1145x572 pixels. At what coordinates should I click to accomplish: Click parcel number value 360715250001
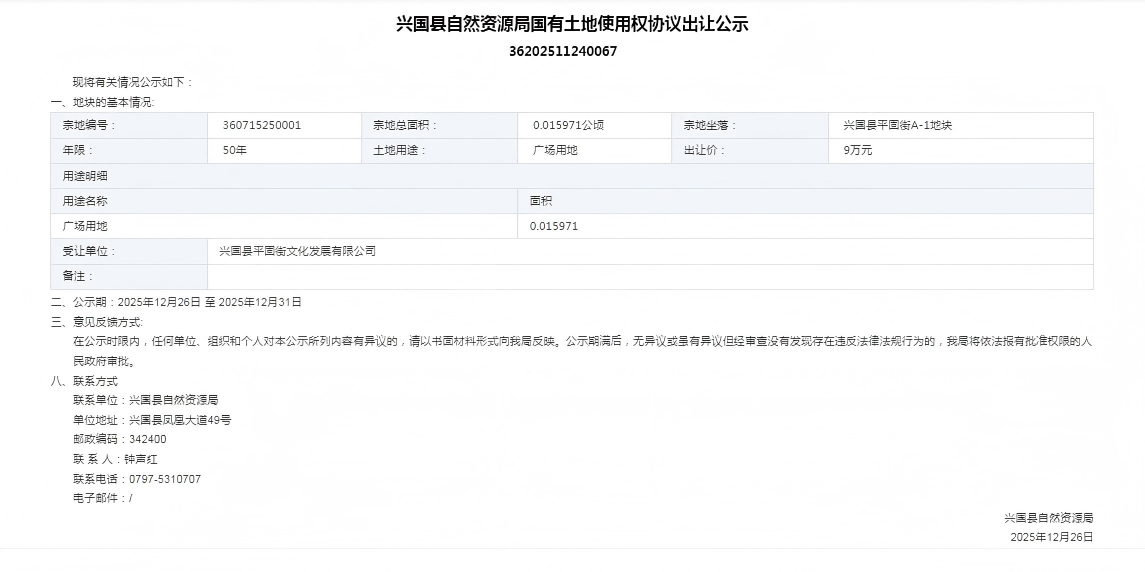(x=262, y=126)
